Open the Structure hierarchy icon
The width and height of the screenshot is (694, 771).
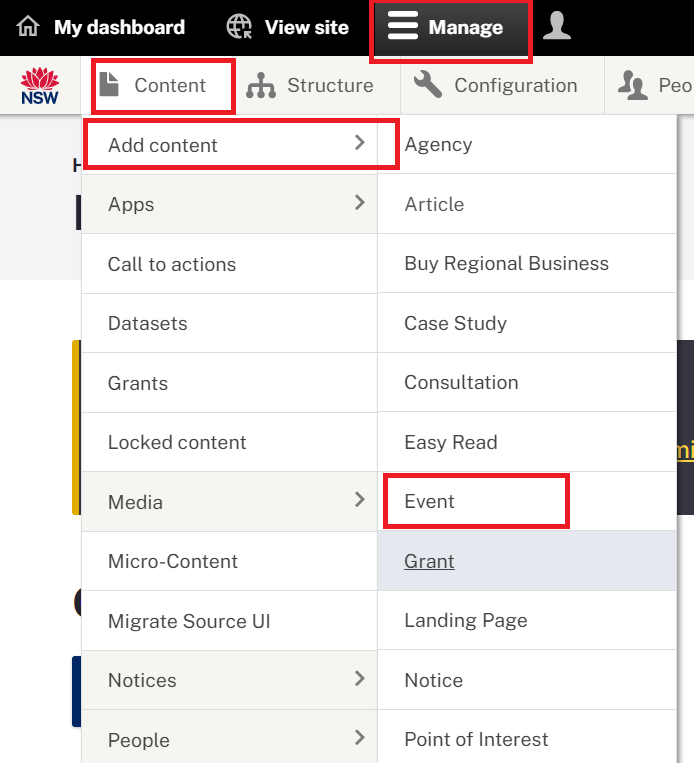pos(261,85)
